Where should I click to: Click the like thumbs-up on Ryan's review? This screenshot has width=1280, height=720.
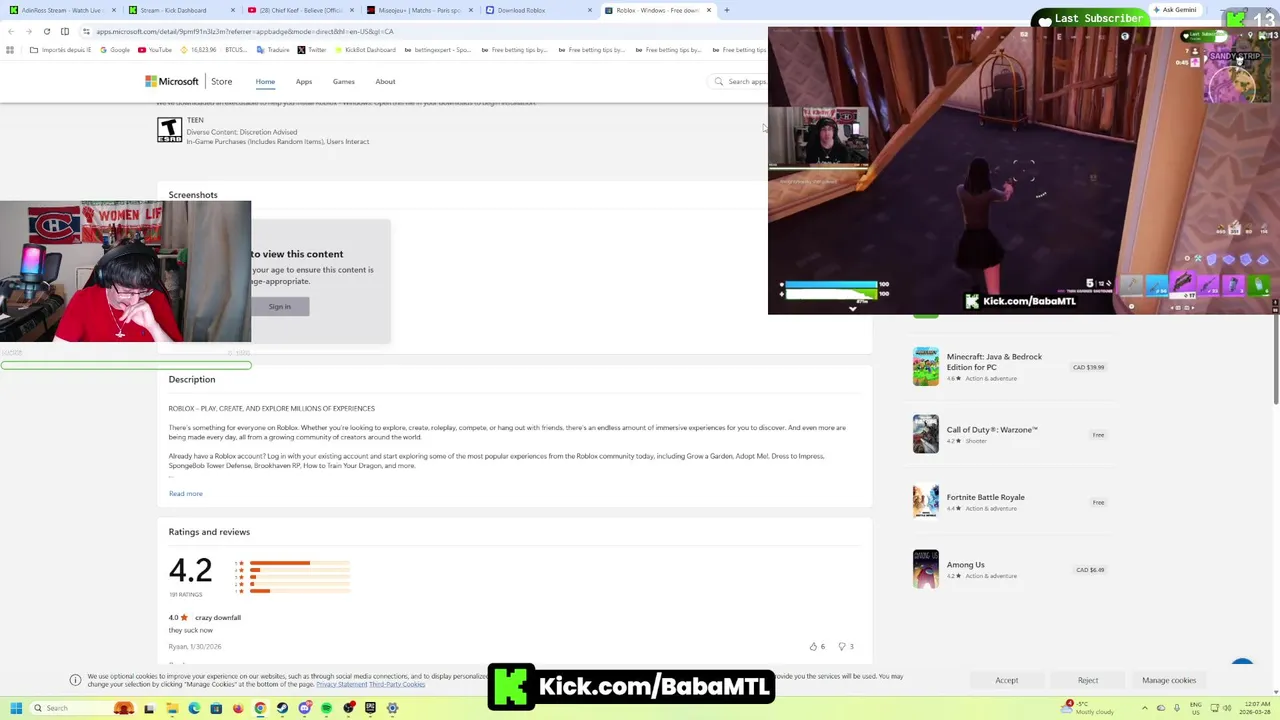coord(813,647)
